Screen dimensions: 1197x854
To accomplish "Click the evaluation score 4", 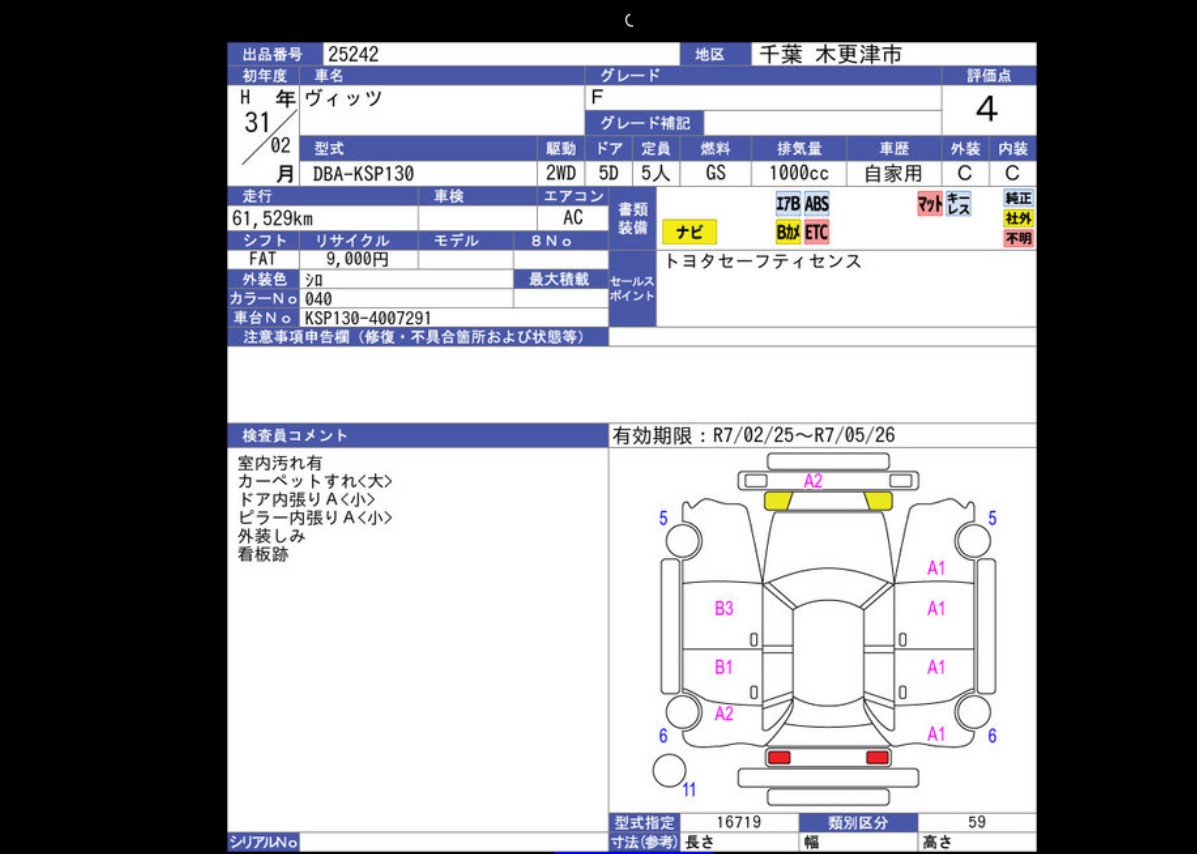I will pos(987,110).
